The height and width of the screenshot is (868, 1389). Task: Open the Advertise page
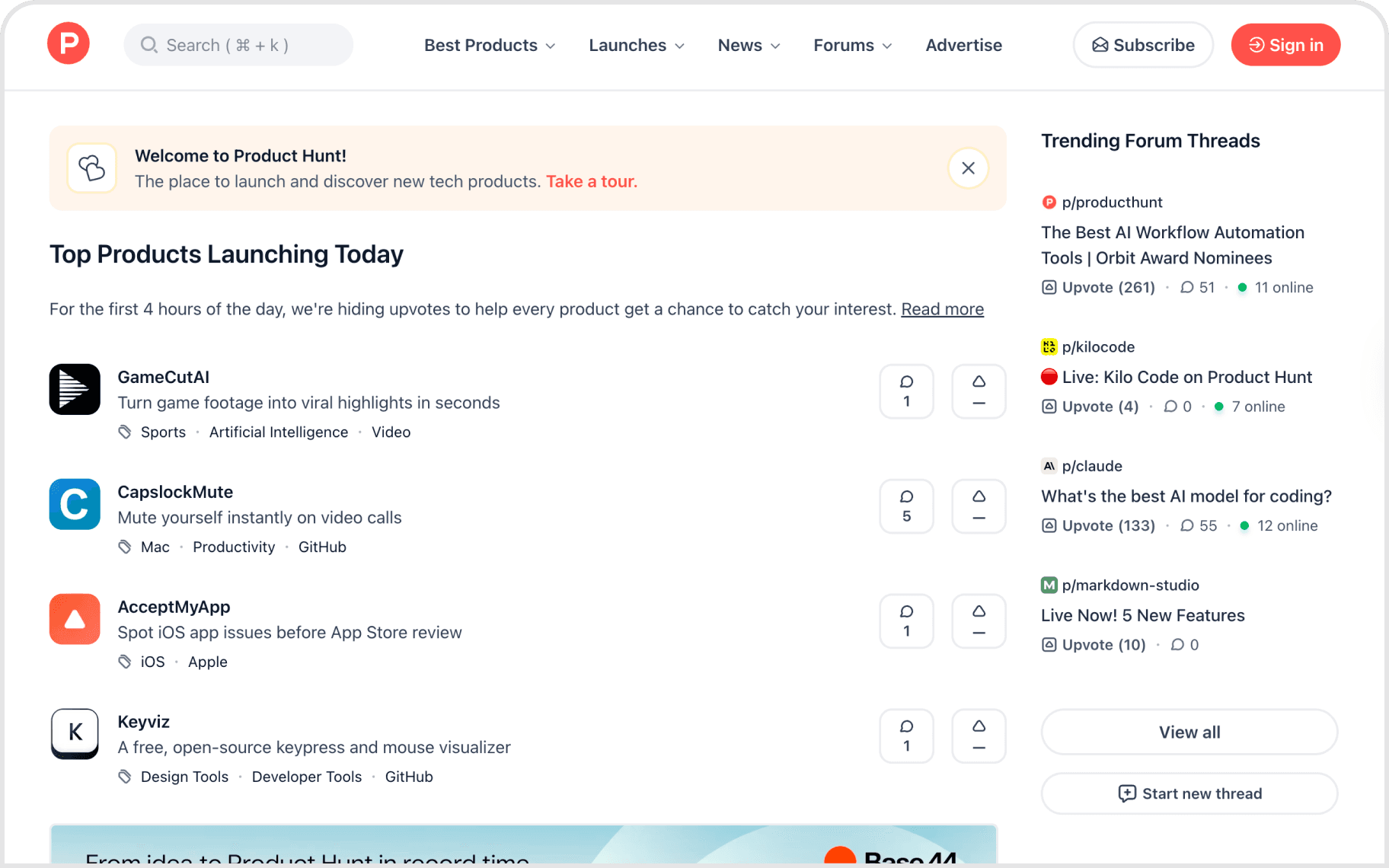(963, 46)
